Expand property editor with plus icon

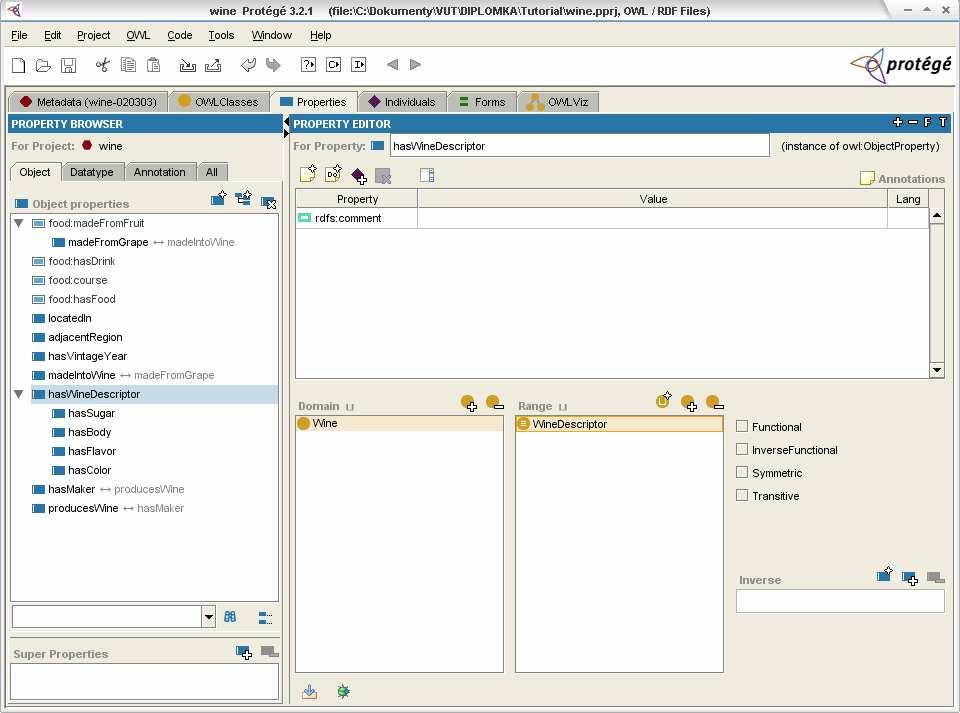pyautogui.click(x=898, y=122)
